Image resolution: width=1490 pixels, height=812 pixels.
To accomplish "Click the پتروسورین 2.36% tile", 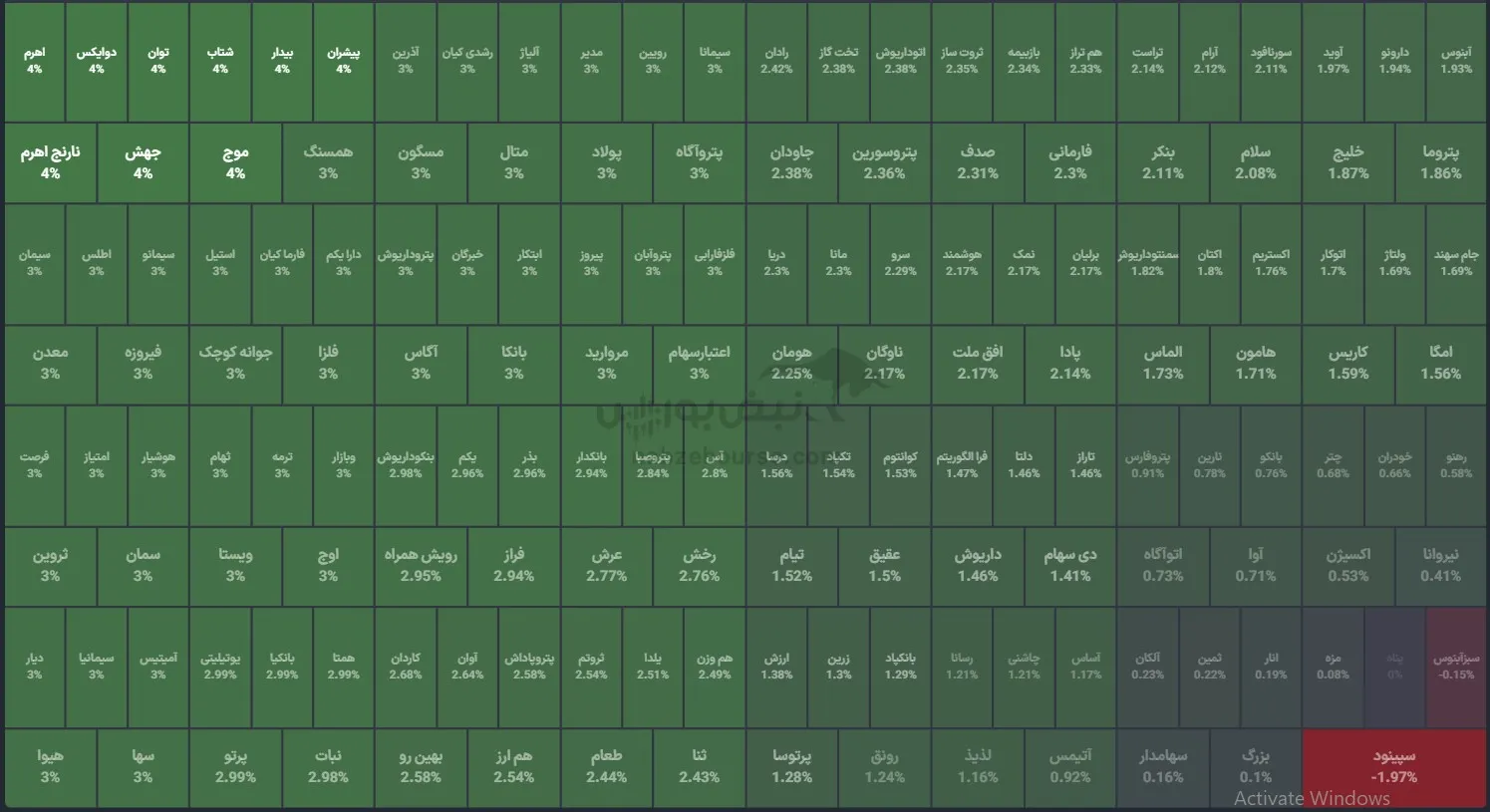I will click(884, 162).
